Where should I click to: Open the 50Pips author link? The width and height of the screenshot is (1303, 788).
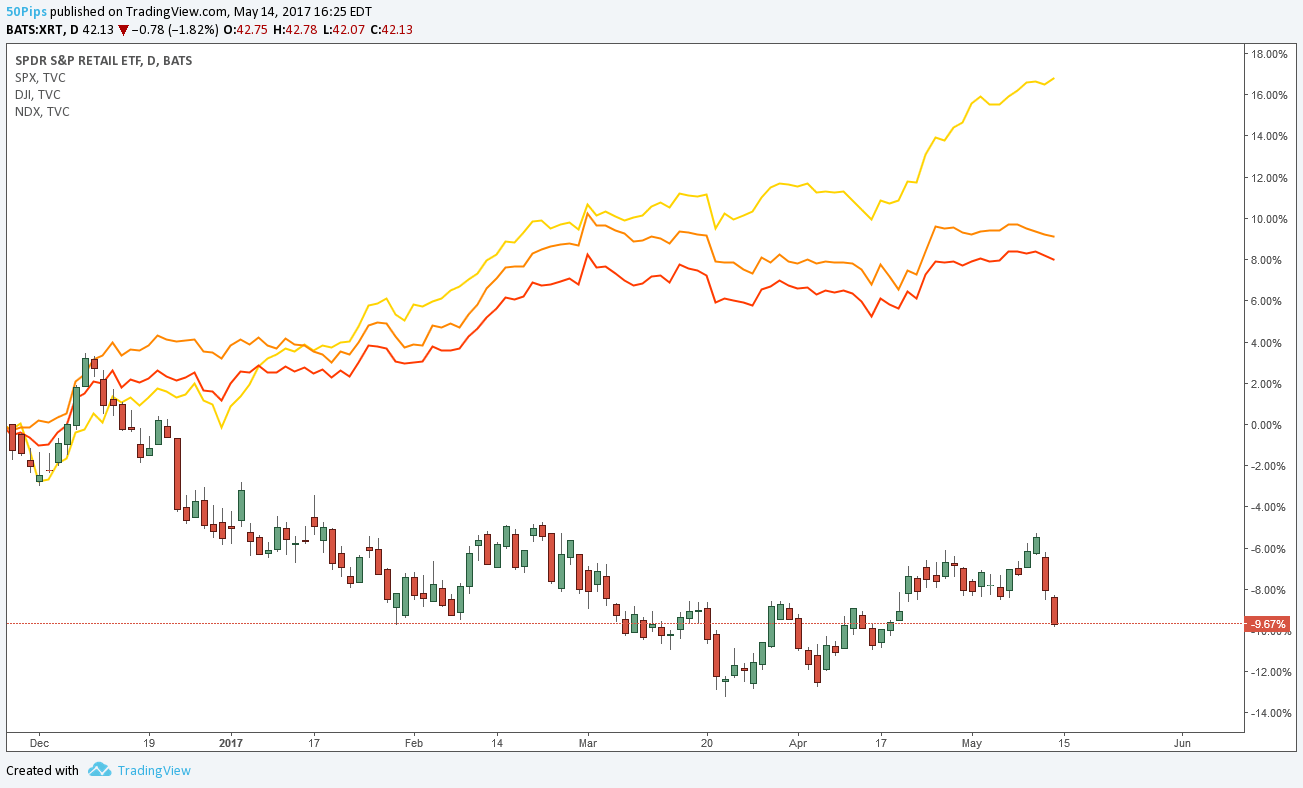coord(25,11)
